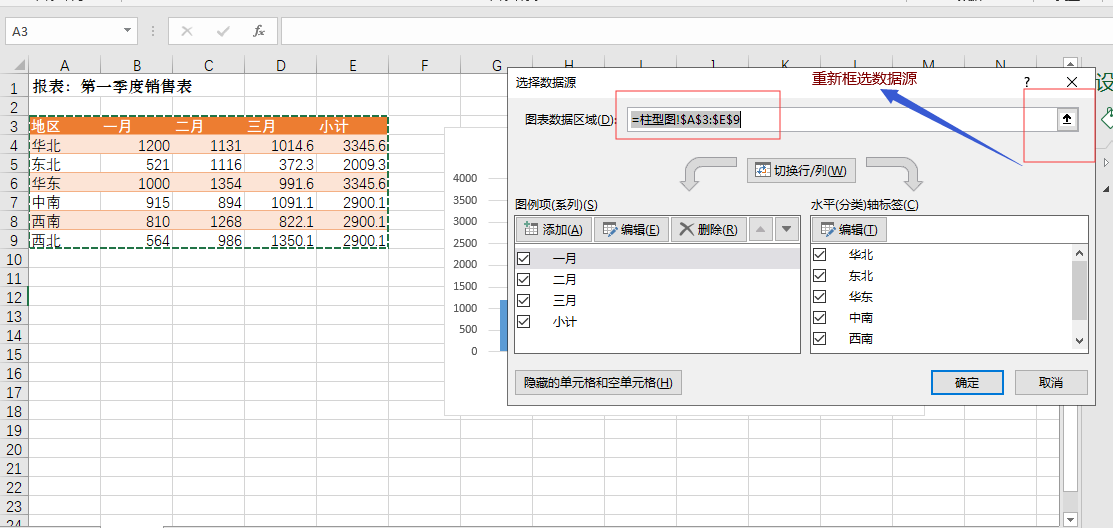Screen dimensions: 1113x528
Task: Click the cell containing 1350.1
Action: tap(281, 241)
